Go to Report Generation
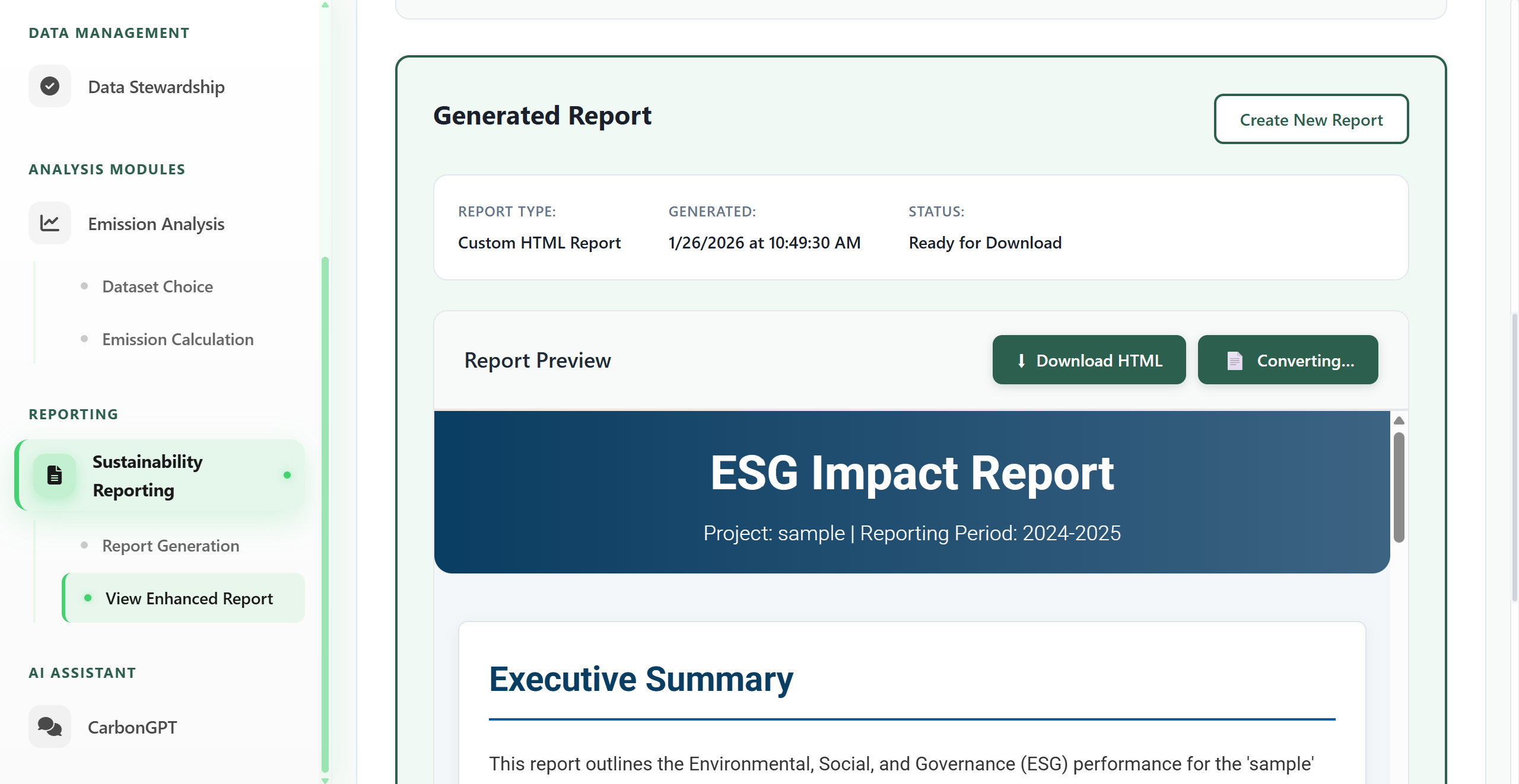The height and width of the screenshot is (784, 1519). (x=170, y=546)
